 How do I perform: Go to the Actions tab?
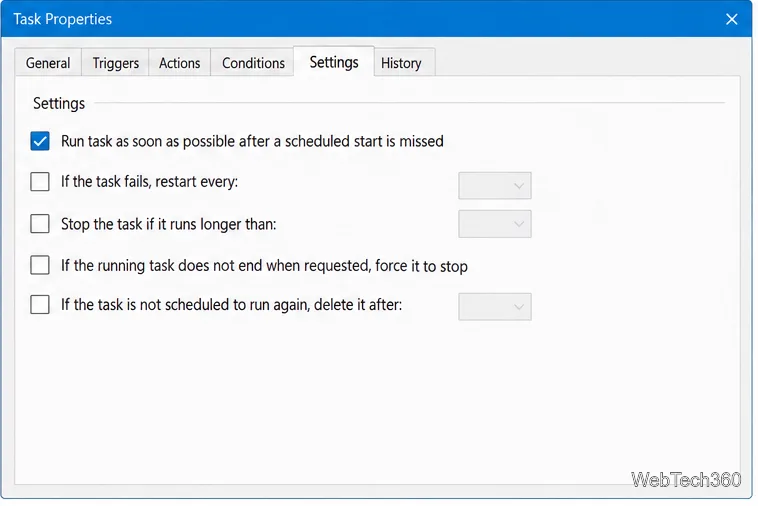pyautogui.click(x=179, y=63)
